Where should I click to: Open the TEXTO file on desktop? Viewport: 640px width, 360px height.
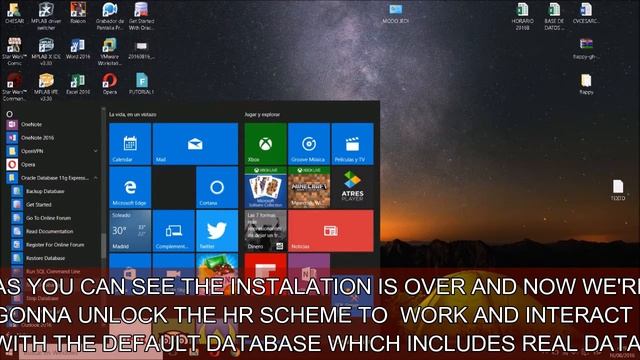coord(618,190)
